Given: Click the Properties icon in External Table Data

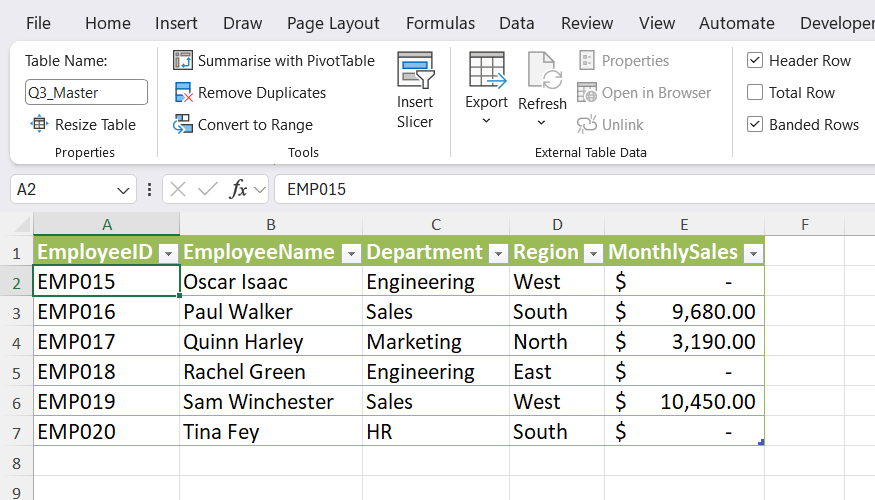Looking at the screenshot, I should click(x=586, y=60).
